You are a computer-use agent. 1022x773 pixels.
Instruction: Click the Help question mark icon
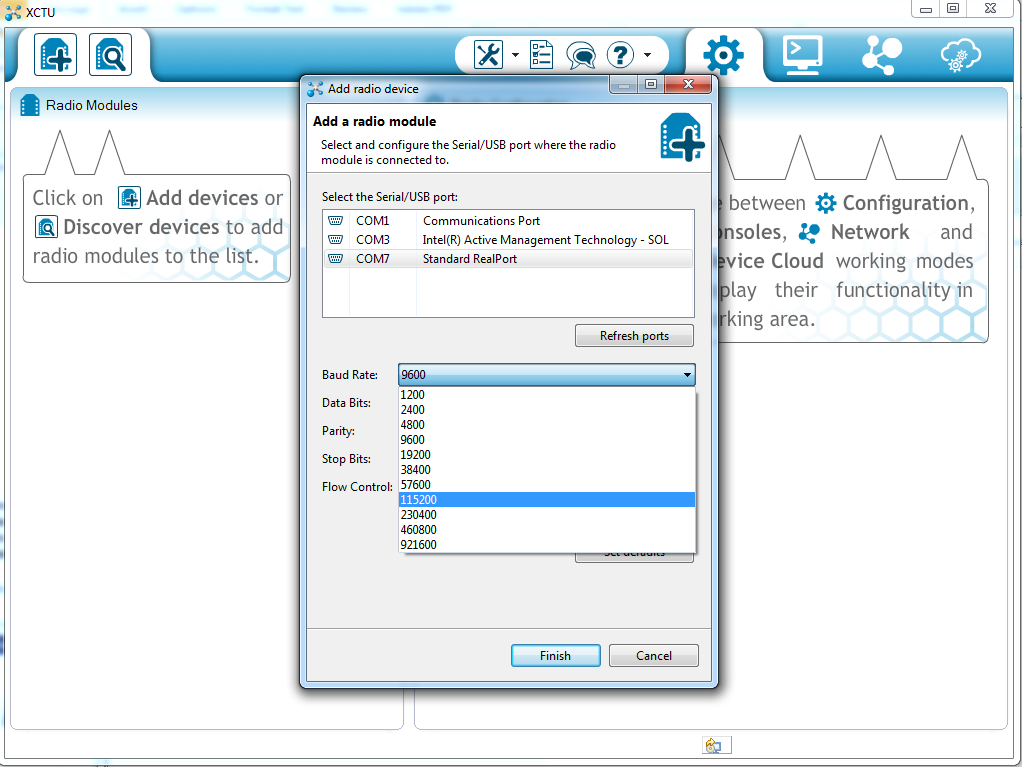(x=621, y=55)
